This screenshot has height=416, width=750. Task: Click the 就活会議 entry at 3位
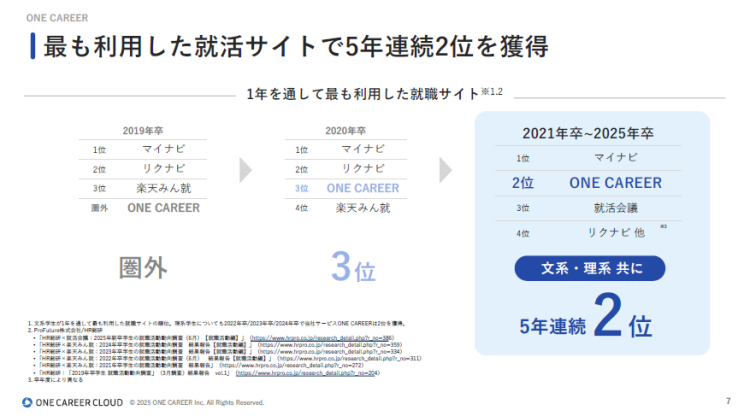[616, 208]
